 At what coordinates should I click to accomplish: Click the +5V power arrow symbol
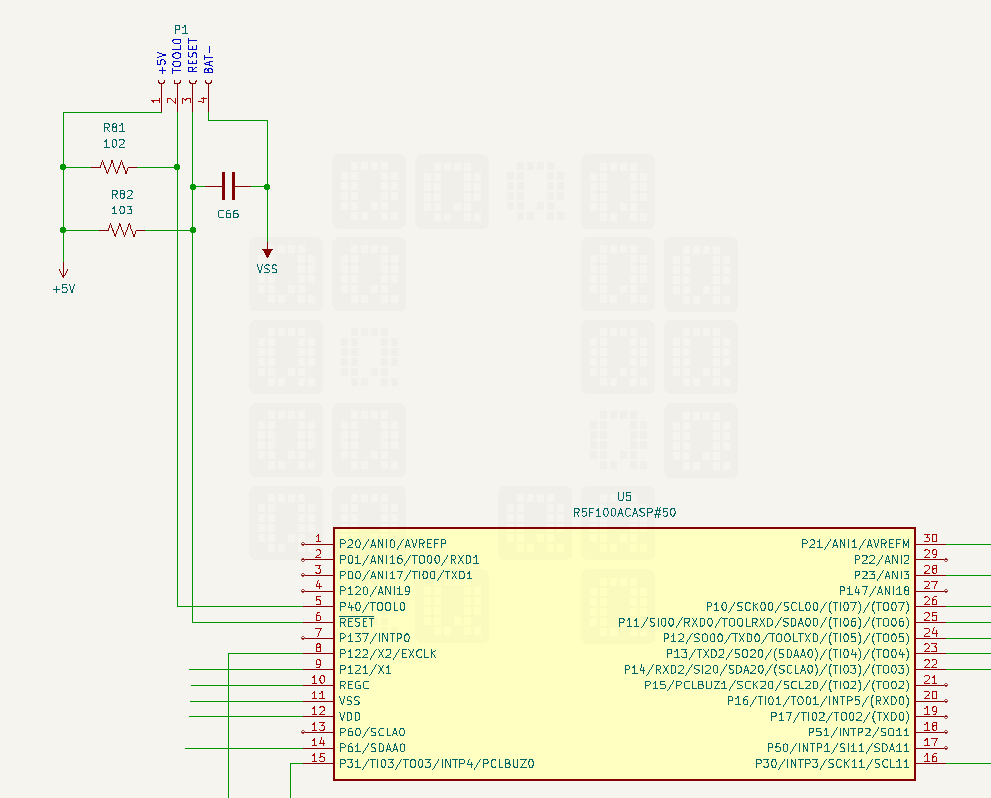click(63, 272)
